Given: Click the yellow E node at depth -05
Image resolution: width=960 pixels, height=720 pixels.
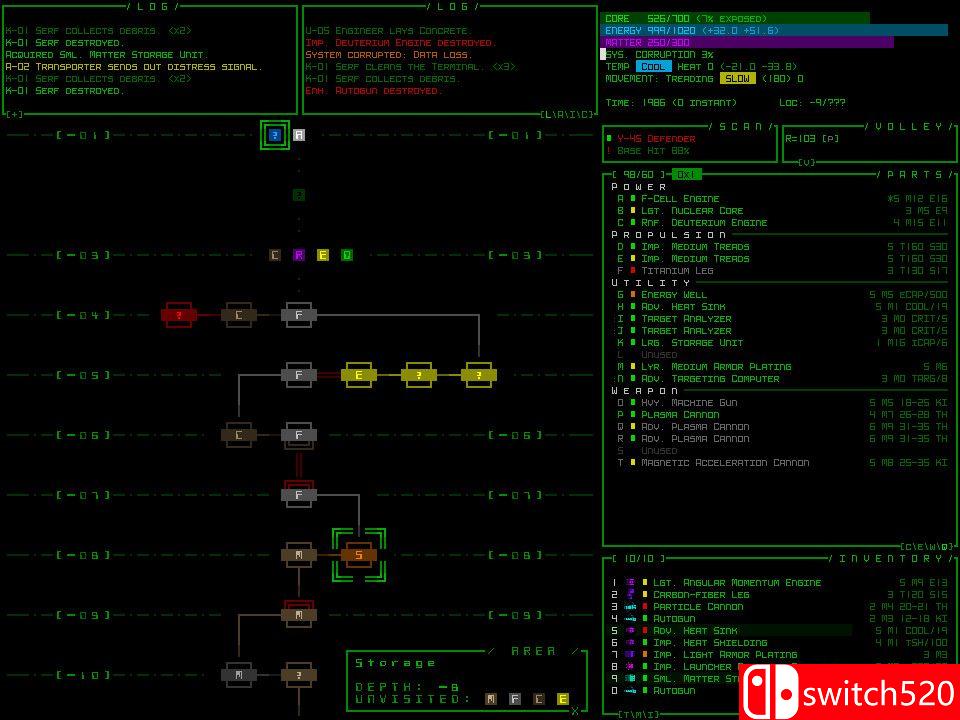Looking at the screenshot, I should [358, 376].
